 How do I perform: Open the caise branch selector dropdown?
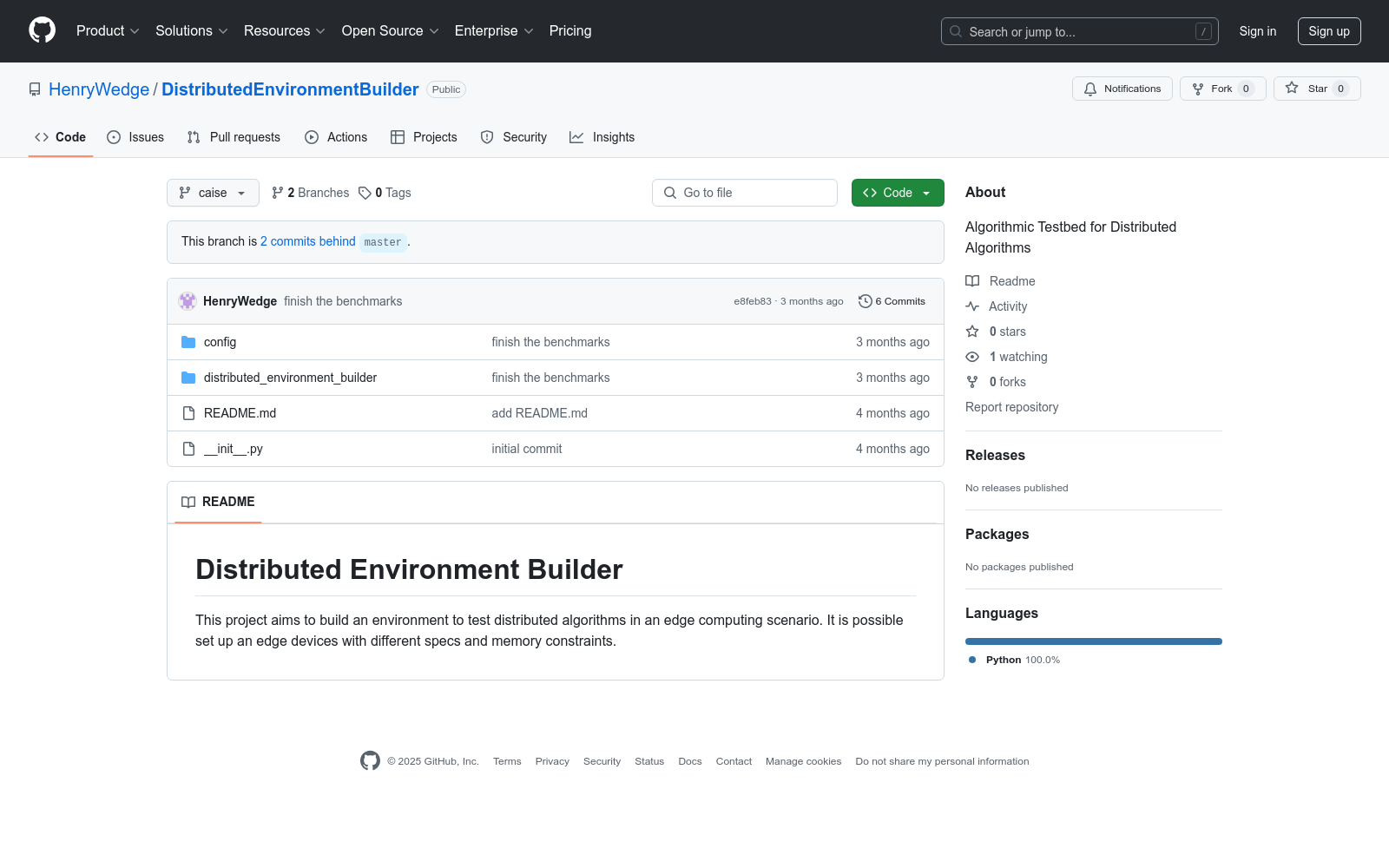(213, 193)
